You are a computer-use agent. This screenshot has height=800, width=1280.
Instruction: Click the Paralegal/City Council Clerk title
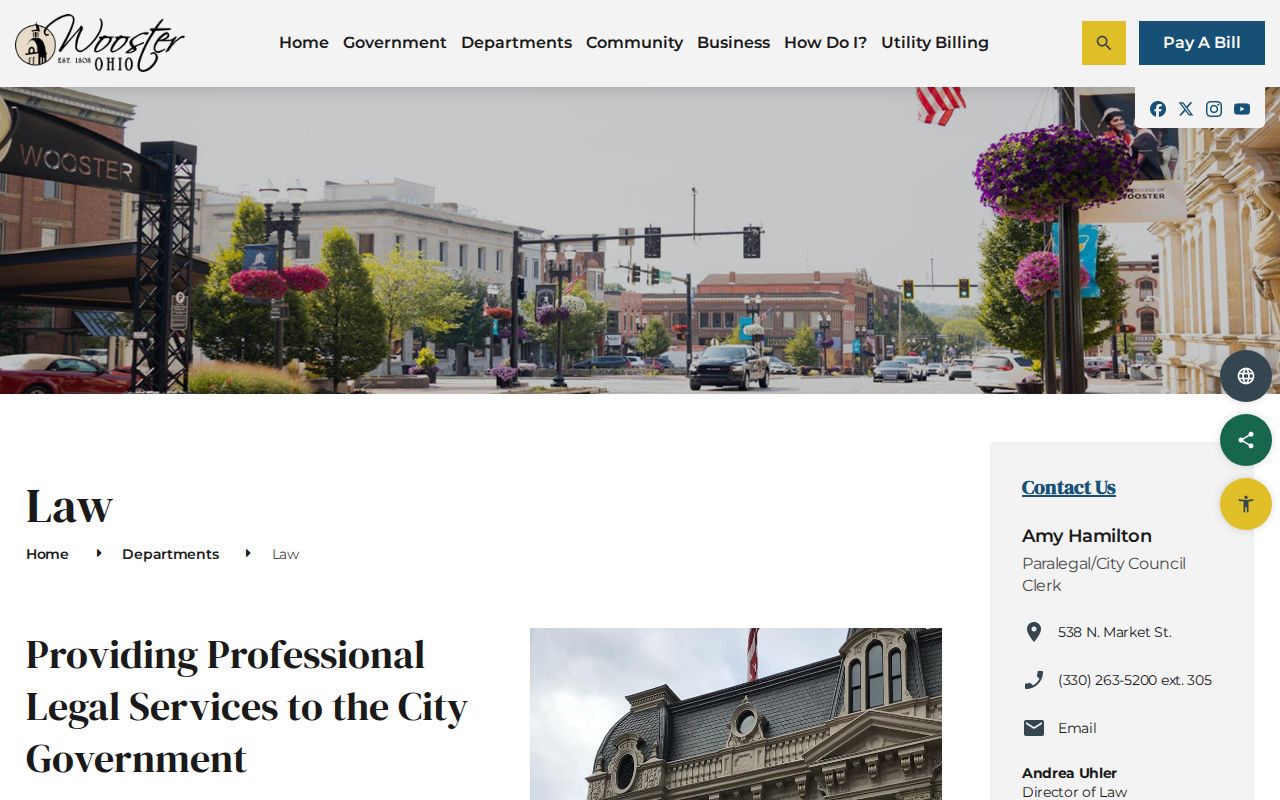[x=1104, y=574]
